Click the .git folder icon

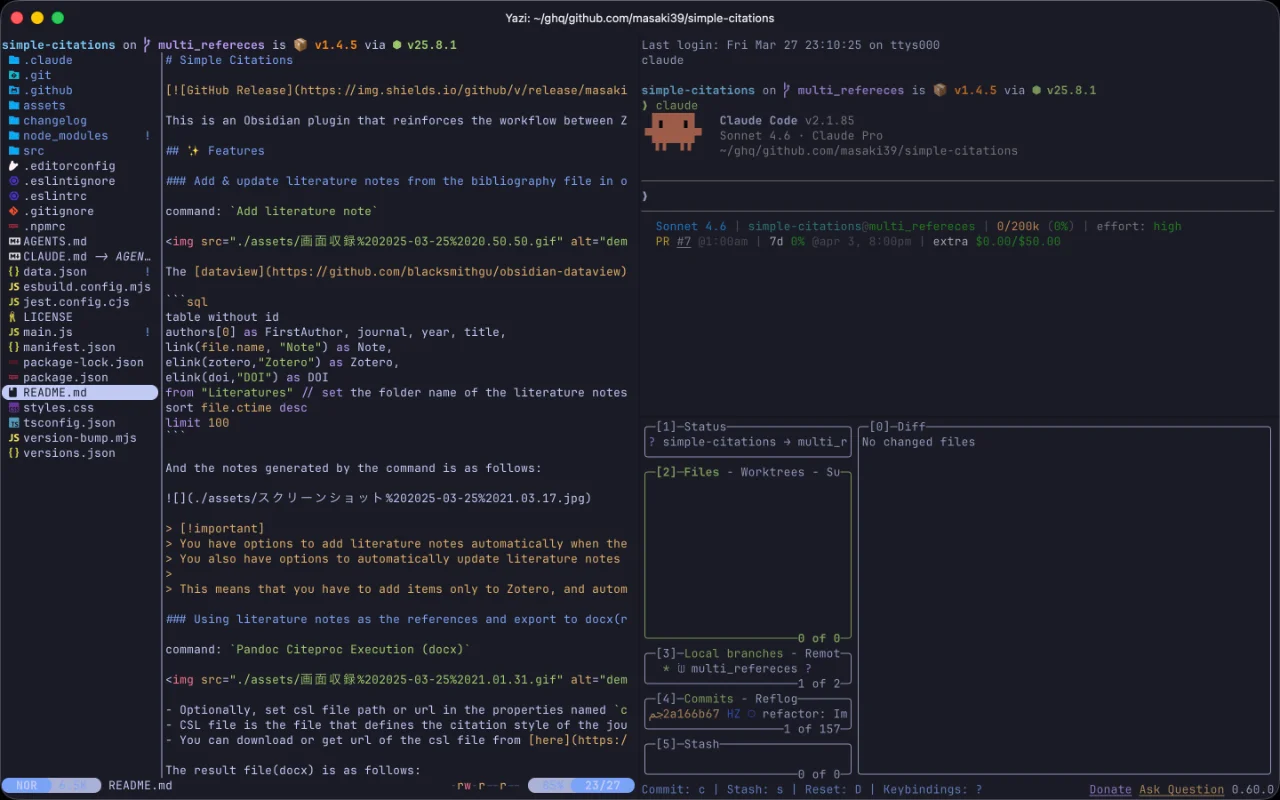tap(14, 75)
